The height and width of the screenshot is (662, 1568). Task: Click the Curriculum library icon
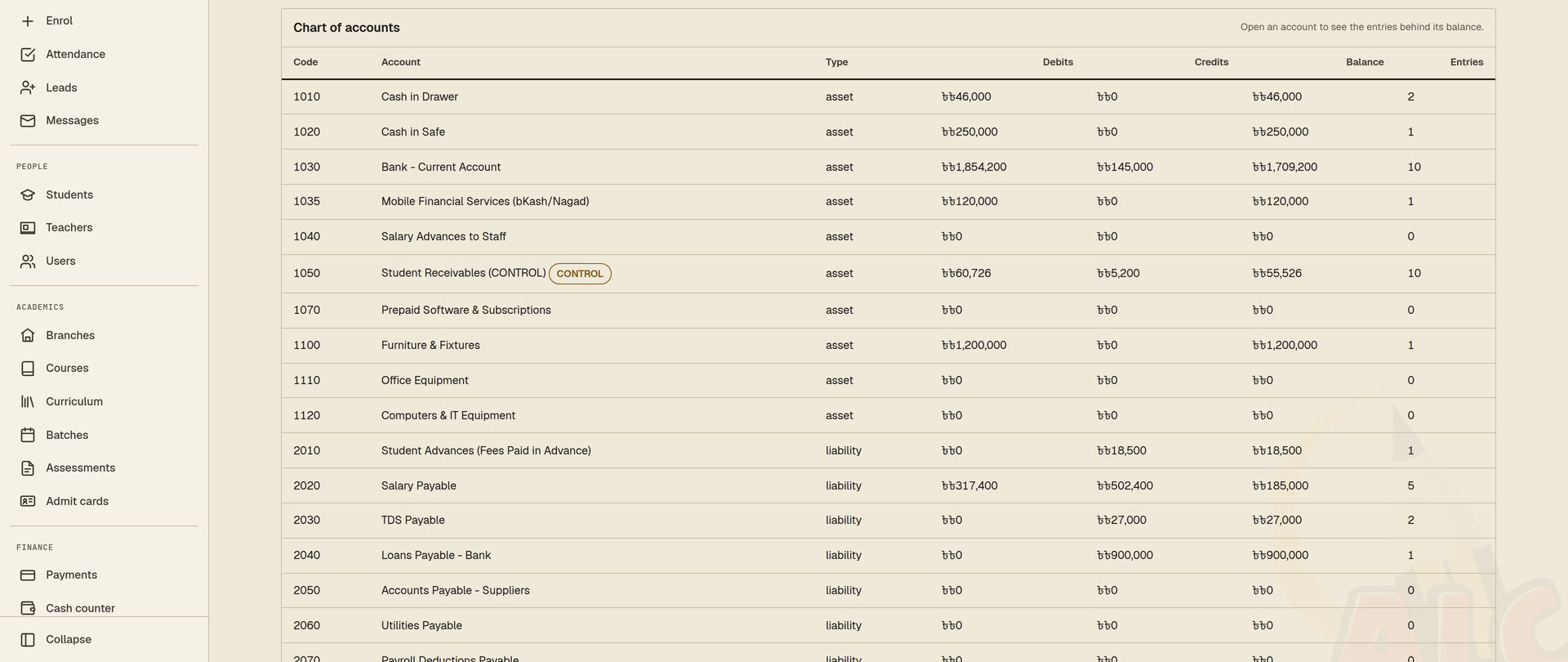coord(28,402)
